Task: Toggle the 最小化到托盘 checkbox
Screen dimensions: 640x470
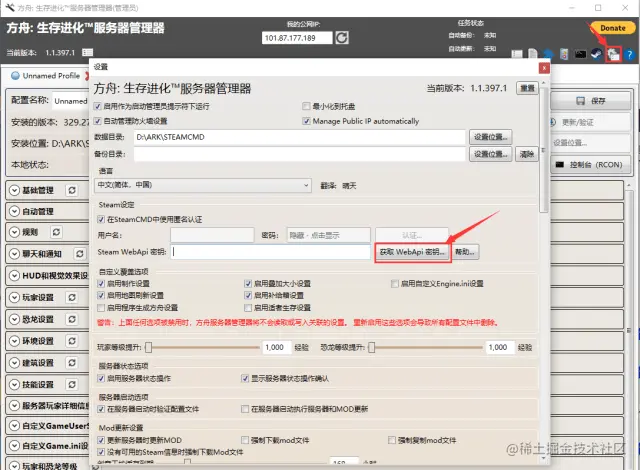Action: pos(306,106)
